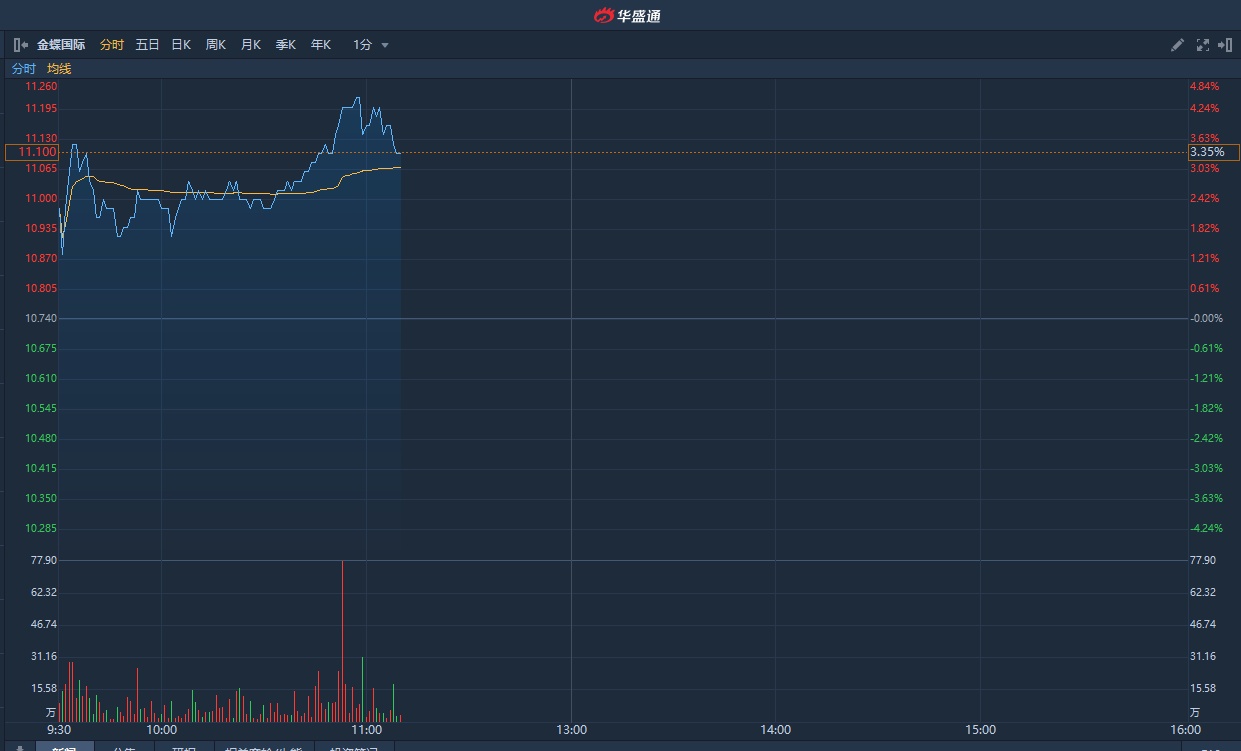Collapse the right side panel with the arrow icon
Image resolution: width=1241 pixels, height=751 pixels.
click(x=1225, y=45)
